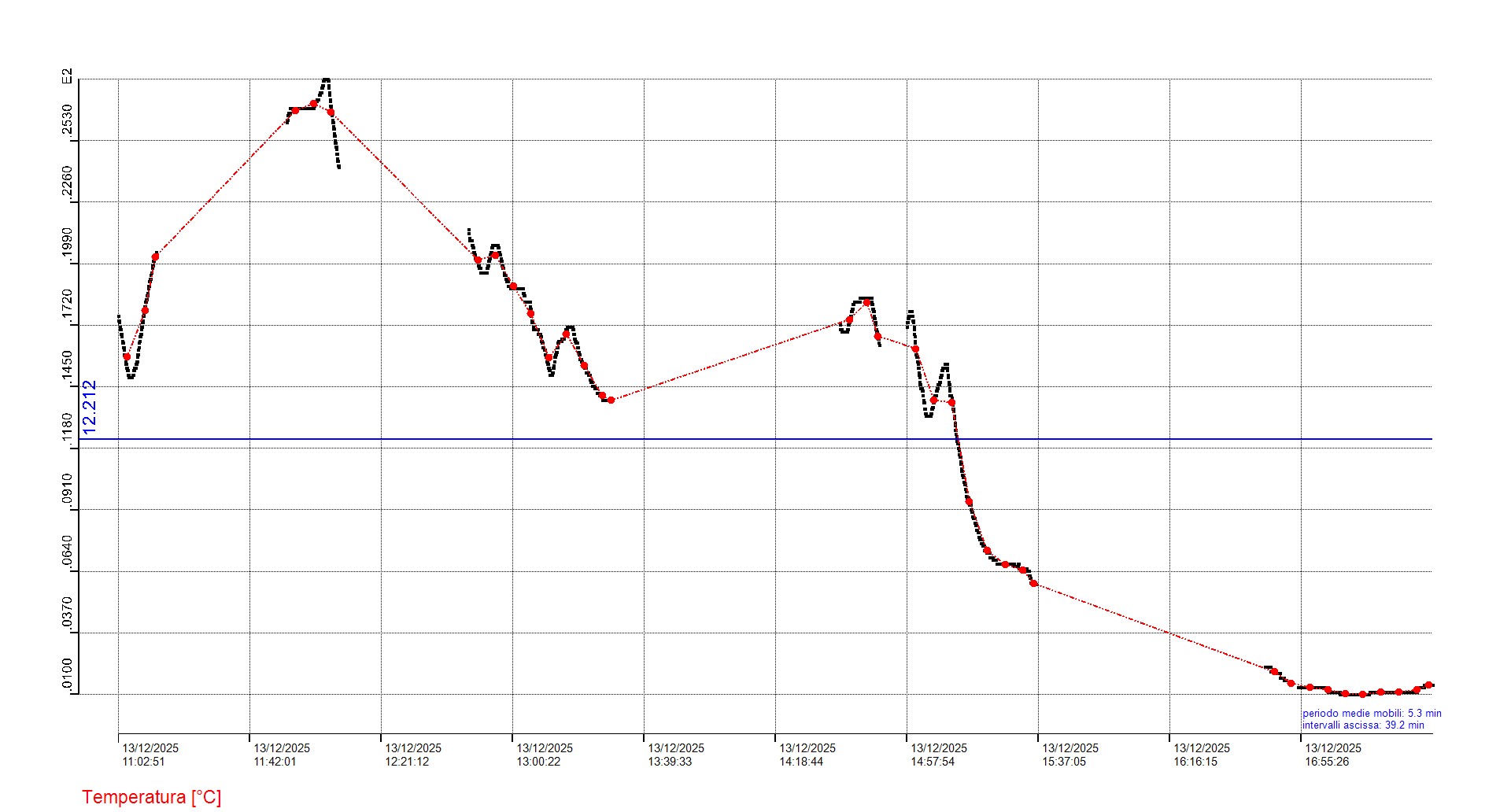Click the 'intervalli ascissa: 39.2 min' text
Screen dimensions: 1511x812
(1363, 725)
